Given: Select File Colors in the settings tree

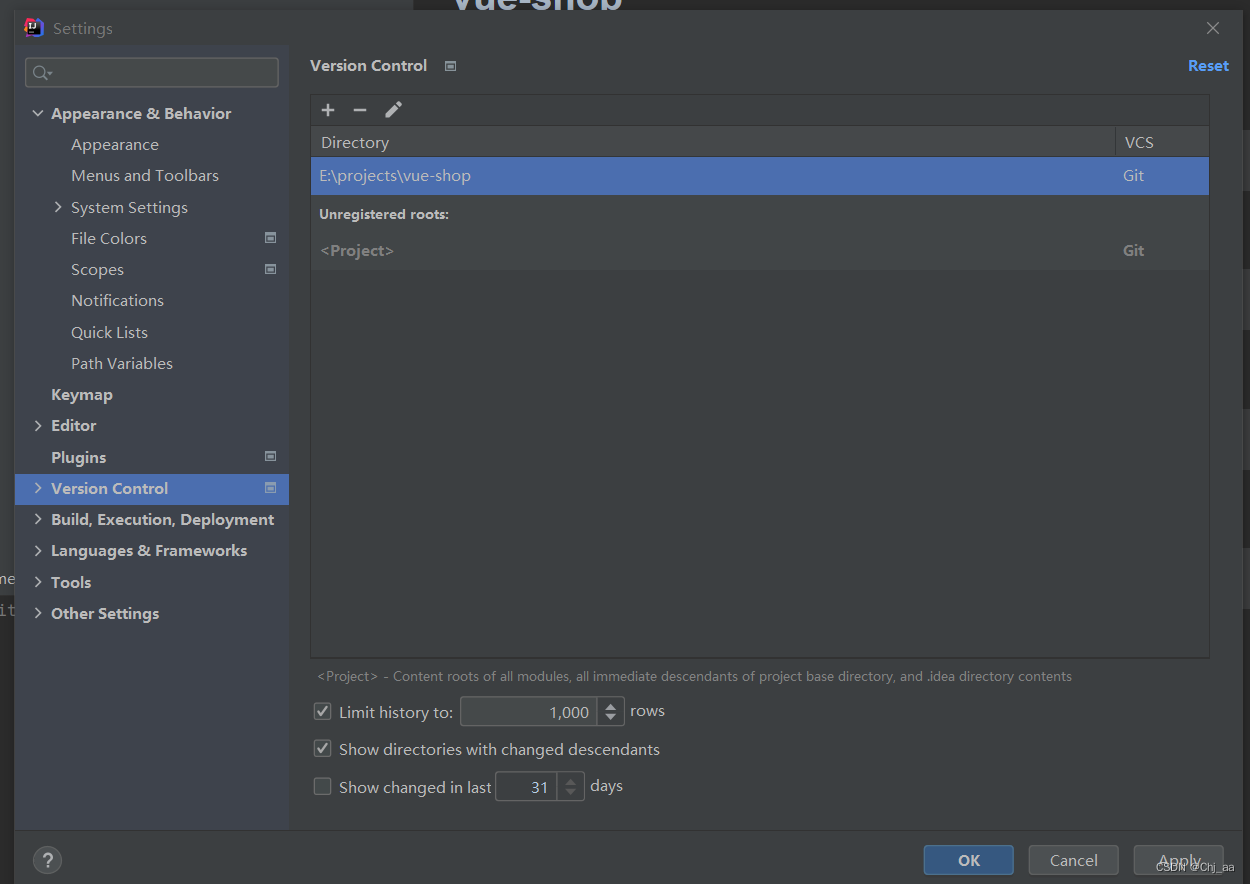Looking at the screenshot, I should pos(109,238).
